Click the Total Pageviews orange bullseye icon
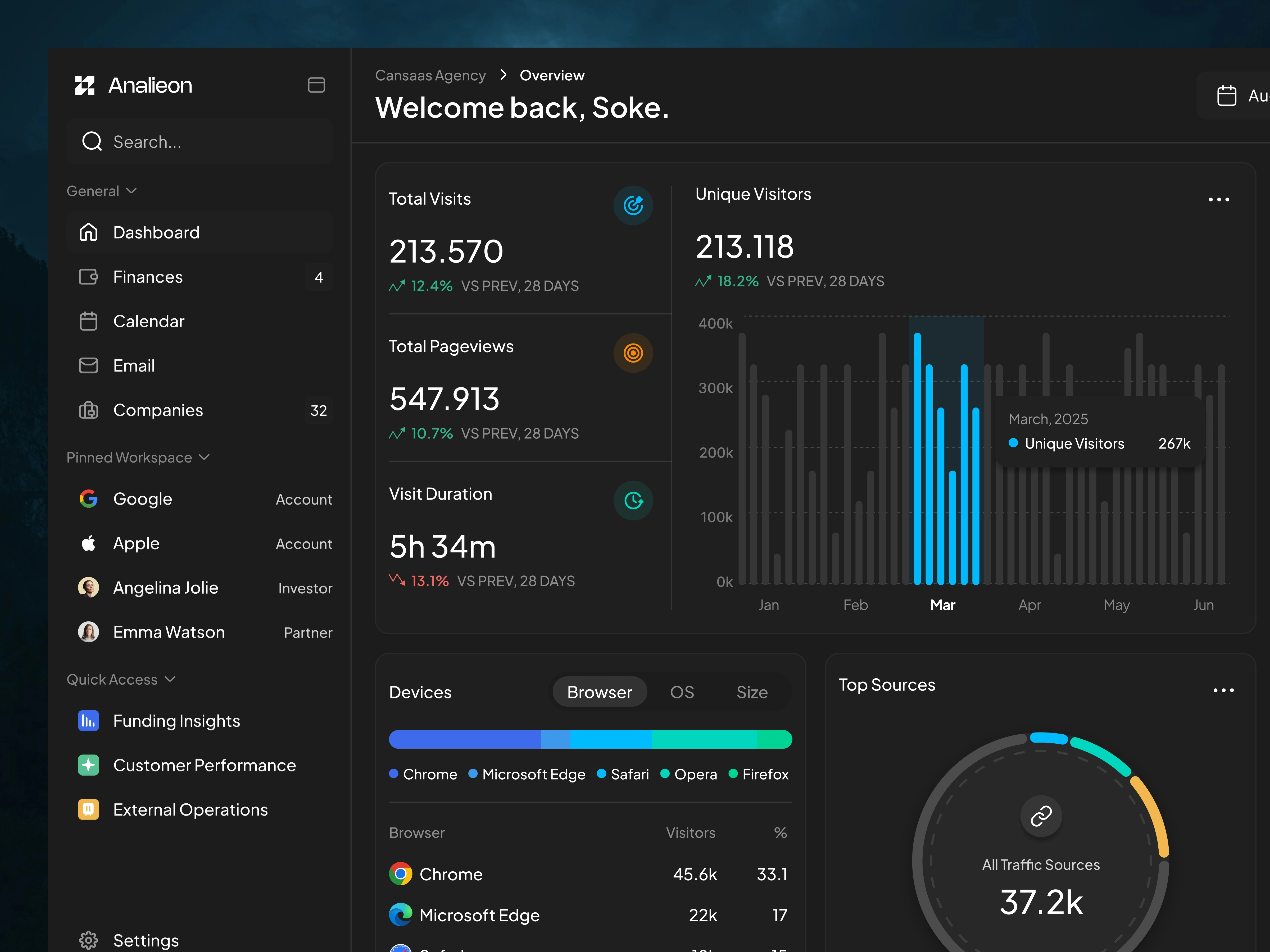This screenshot has height=952, width=1270. click(633, 353)
